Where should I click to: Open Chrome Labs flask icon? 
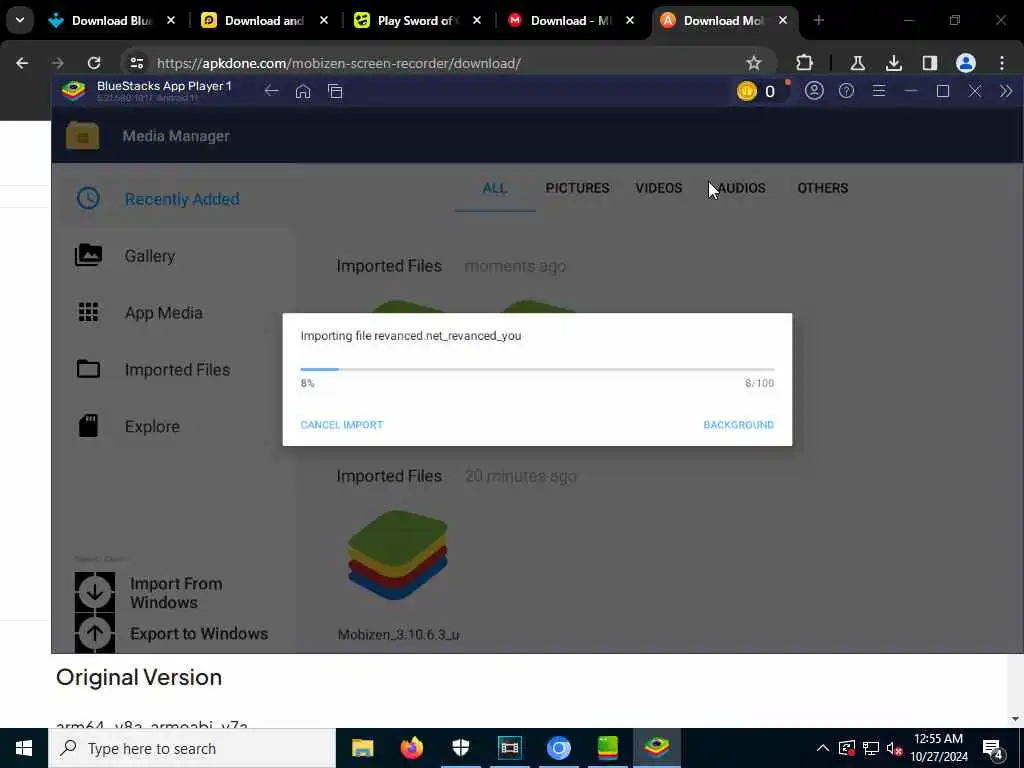857,63
